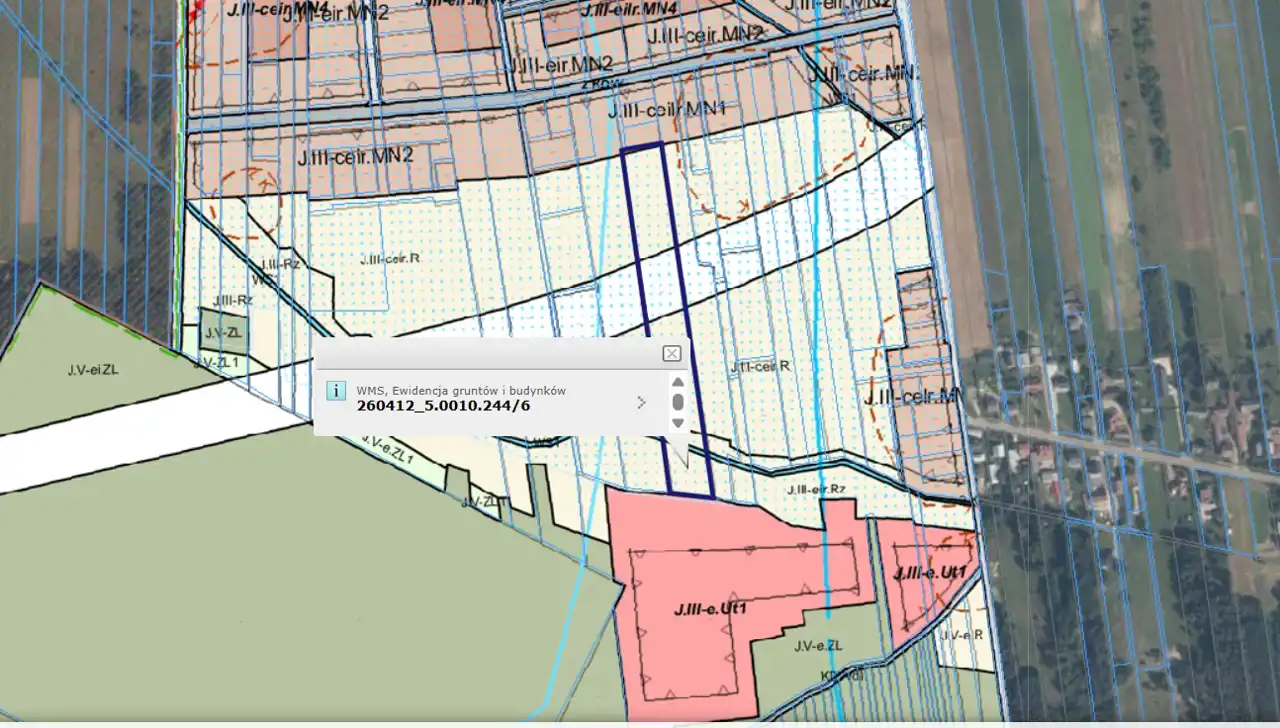This screenshot has height=728, width=1280.
Task: Select the small green J.V-ZL square
Action: click(222, 329)
